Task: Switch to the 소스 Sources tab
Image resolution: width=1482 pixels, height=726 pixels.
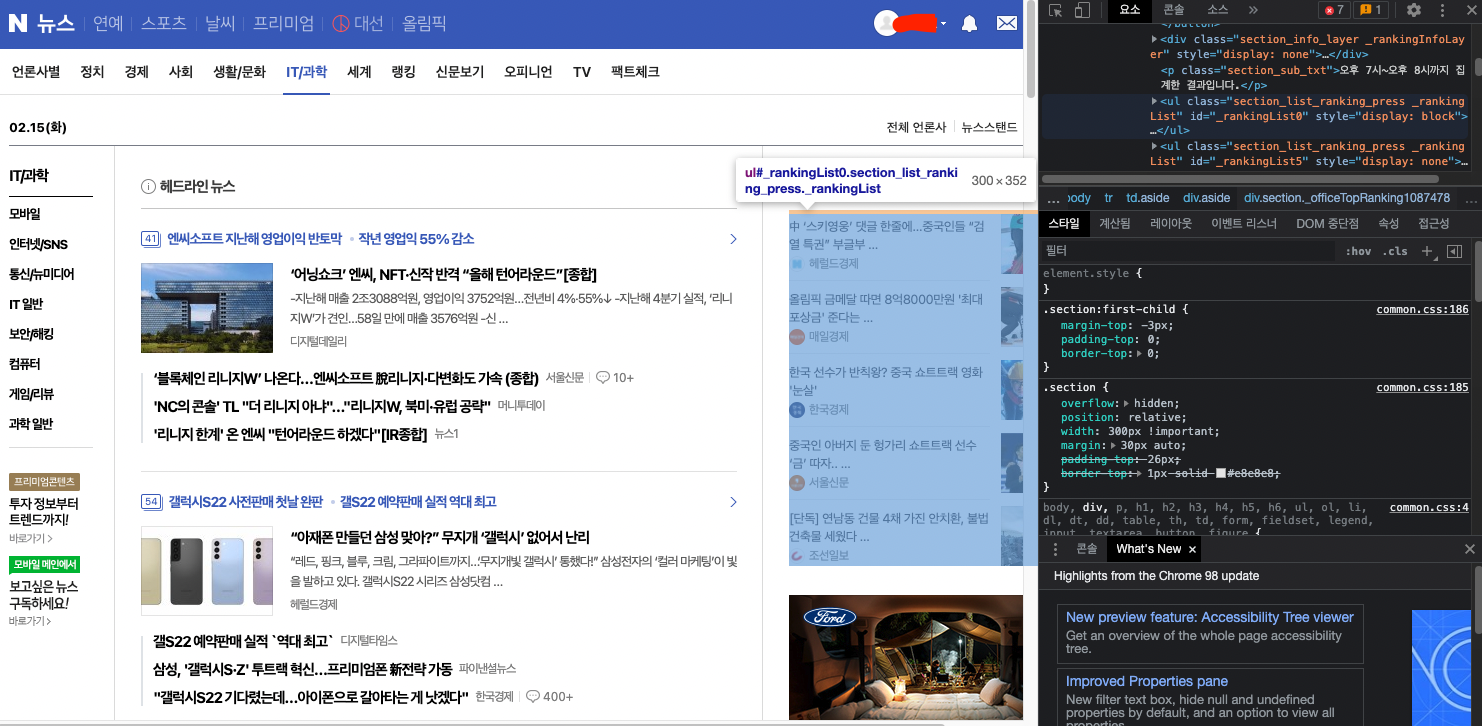Action: [1217, 10]
